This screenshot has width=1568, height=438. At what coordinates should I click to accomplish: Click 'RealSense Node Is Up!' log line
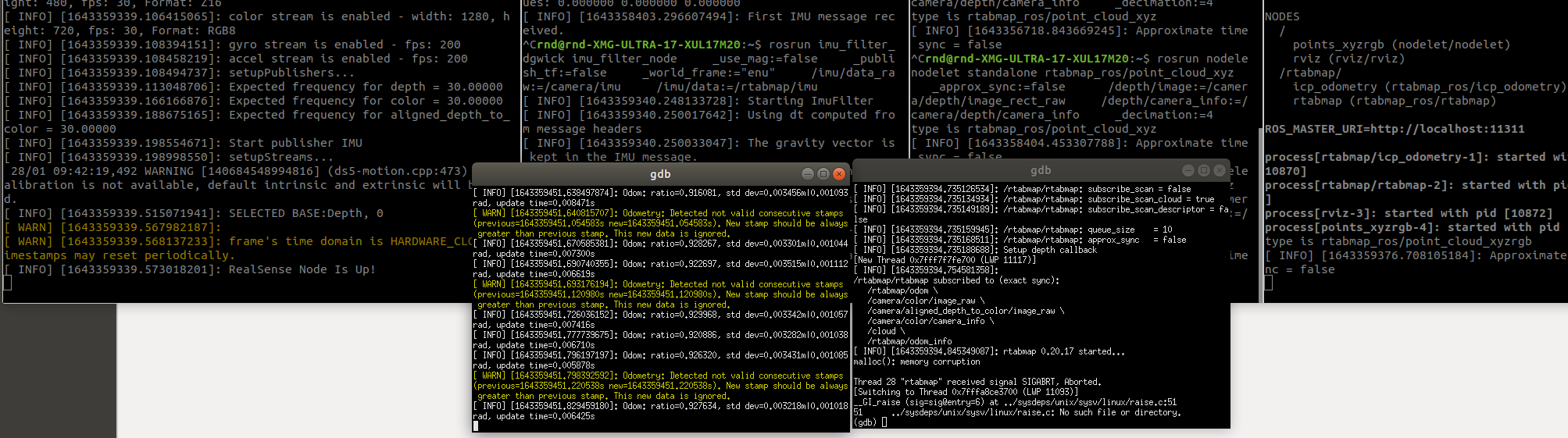(189, 269)
